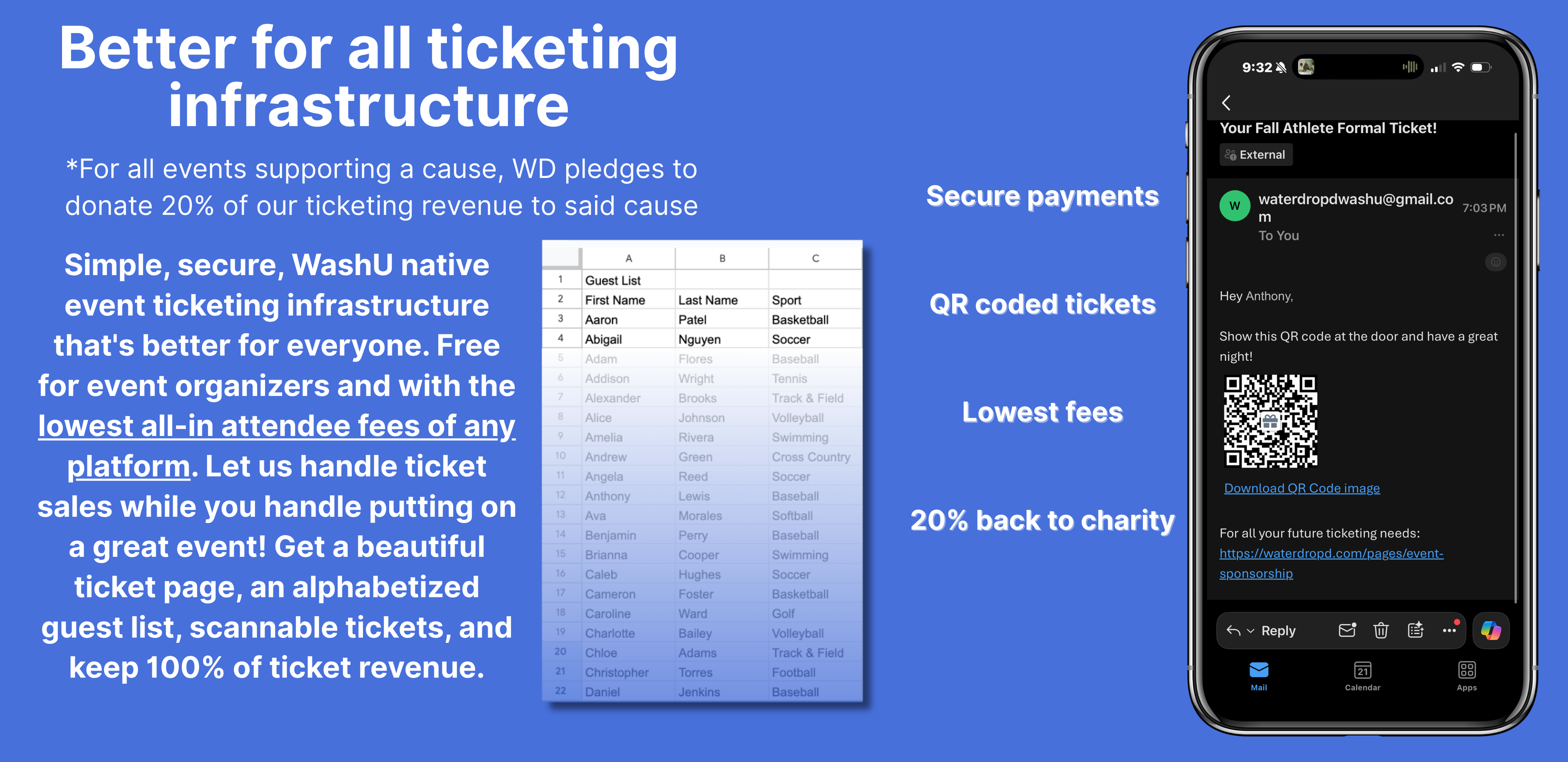Select the Guest List cell in spreadsheet
Screen dimensions: 1568x762
(x=612, y=280)
